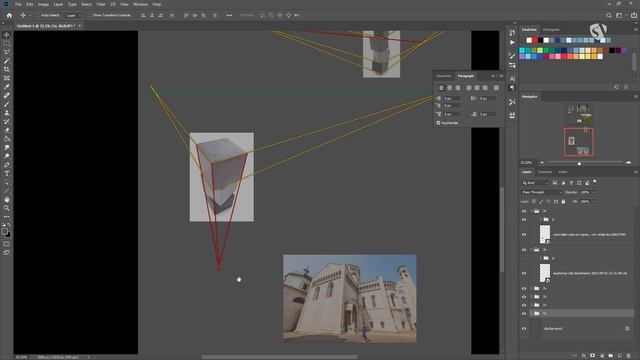This screenshot has width=640, height=360.
Task: Click the foreground color swatch in toolbox
Action: [x=5, y=231]
